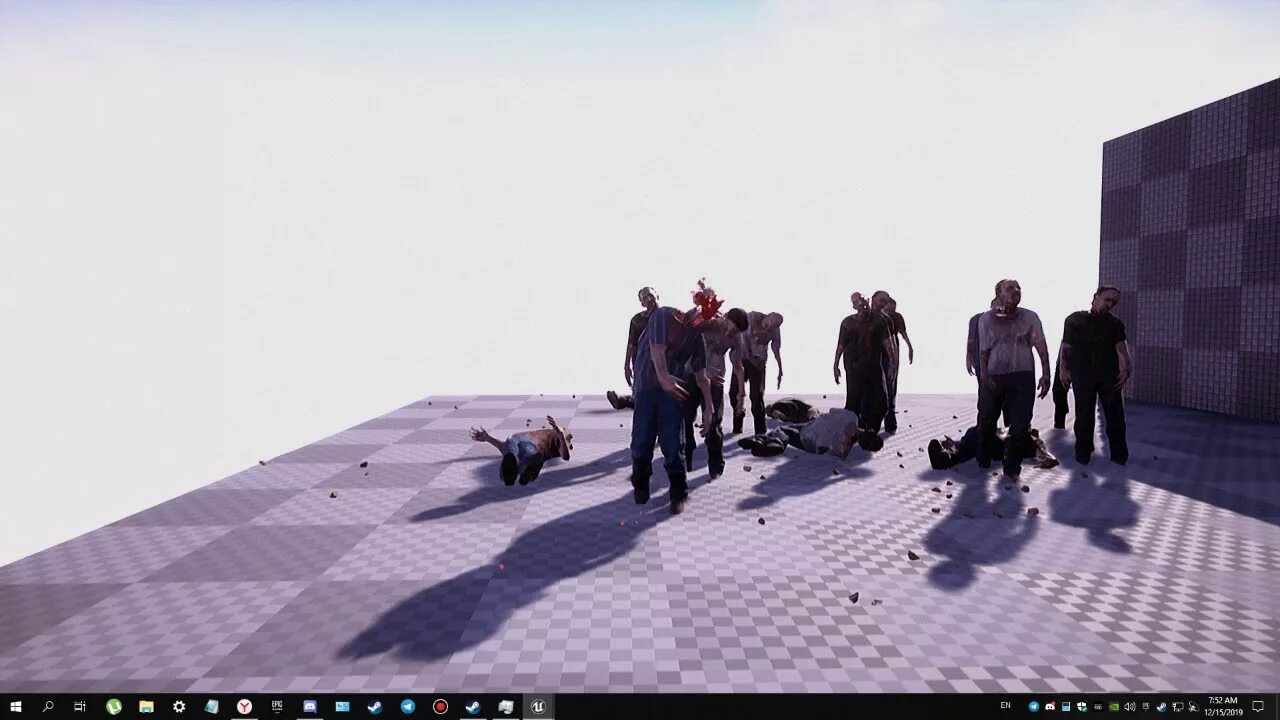Open Telegram from the taskbar buttons

(x=408, y=706)
